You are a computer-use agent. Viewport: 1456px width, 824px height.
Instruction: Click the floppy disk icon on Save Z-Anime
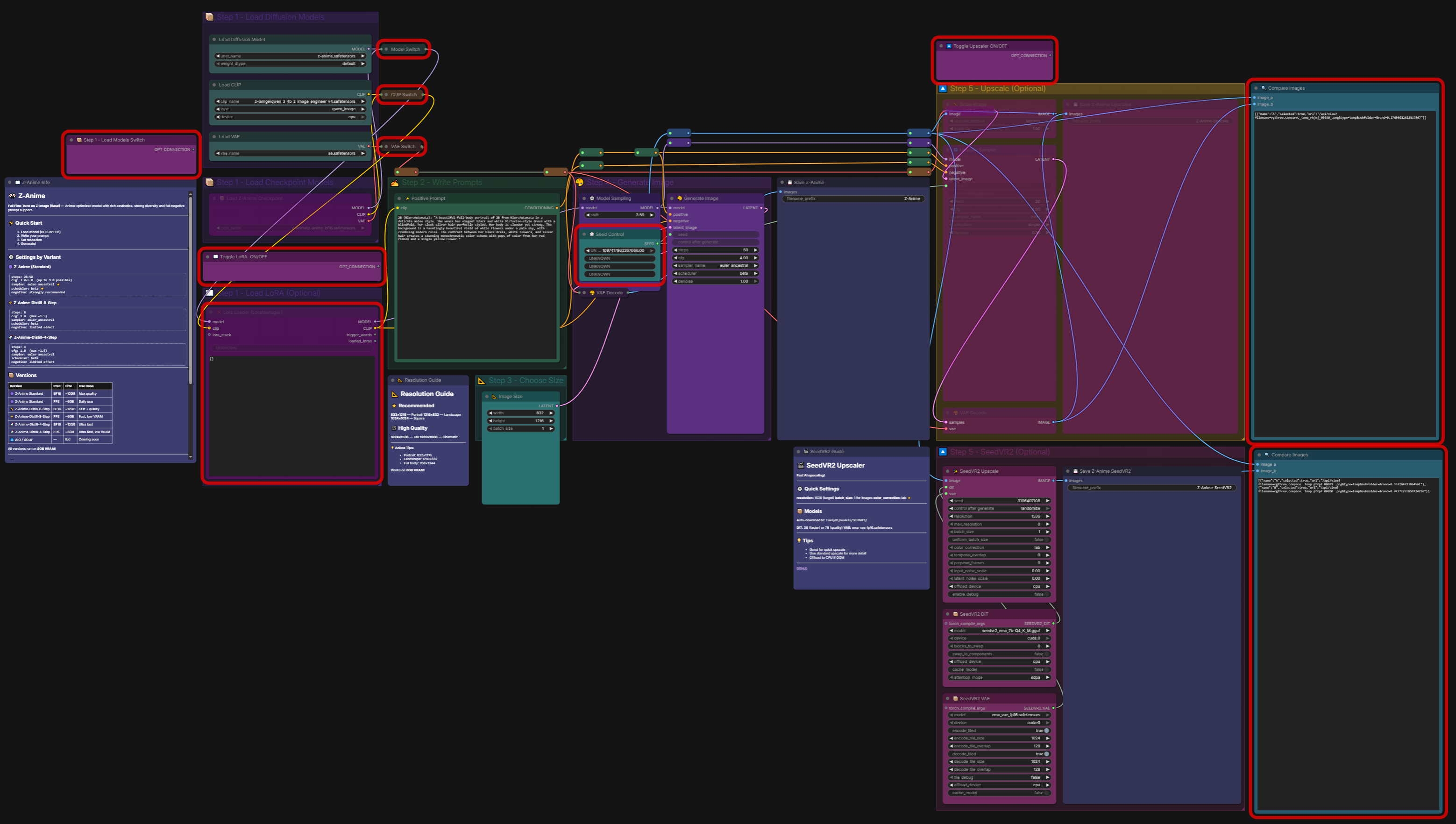(x=789, y=183)
